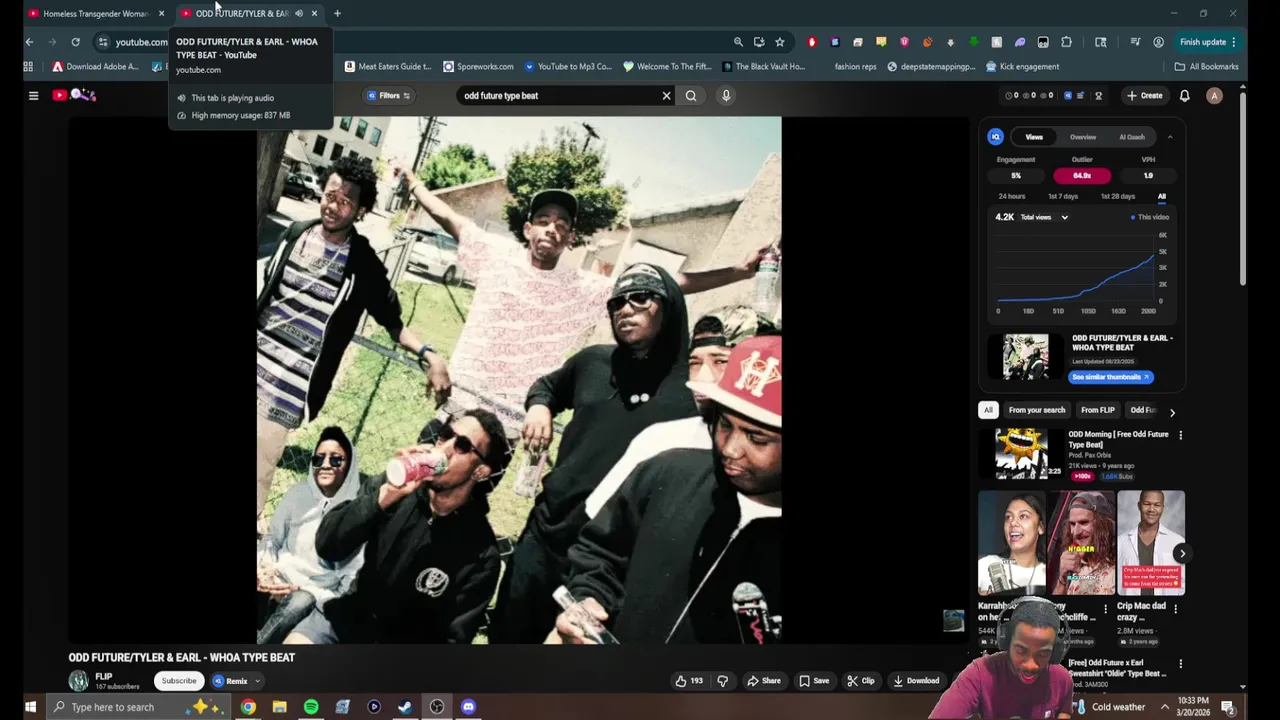This screenshot has height=720, width=1280.
Task: Open the Filters button near search
Action: pyautogui.click(x=389, y=96)
